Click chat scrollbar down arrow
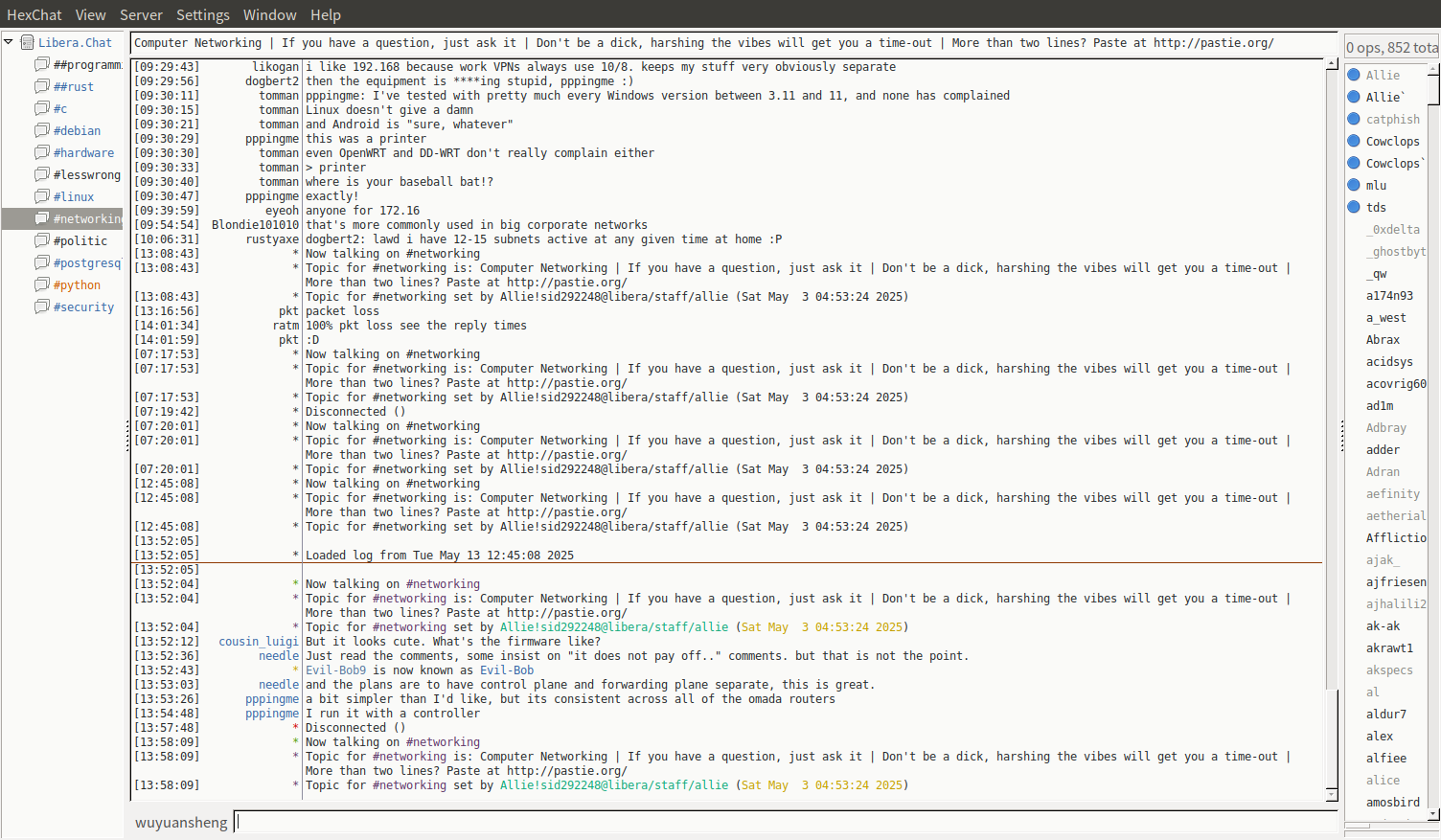The height and width of the screenshot is (840, 1441). 1332,794
